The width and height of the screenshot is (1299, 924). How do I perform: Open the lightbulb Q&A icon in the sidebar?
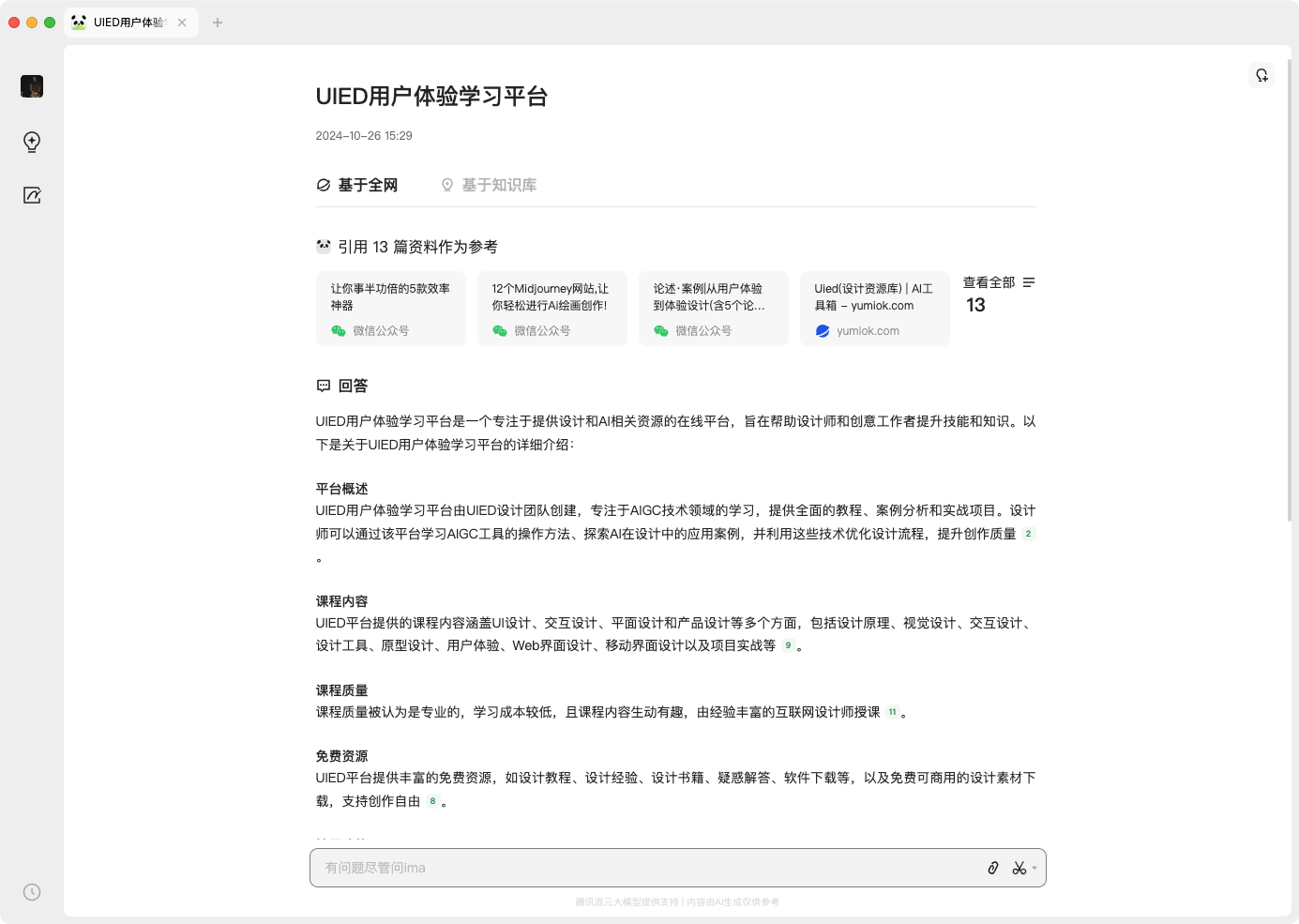[32, 142]
